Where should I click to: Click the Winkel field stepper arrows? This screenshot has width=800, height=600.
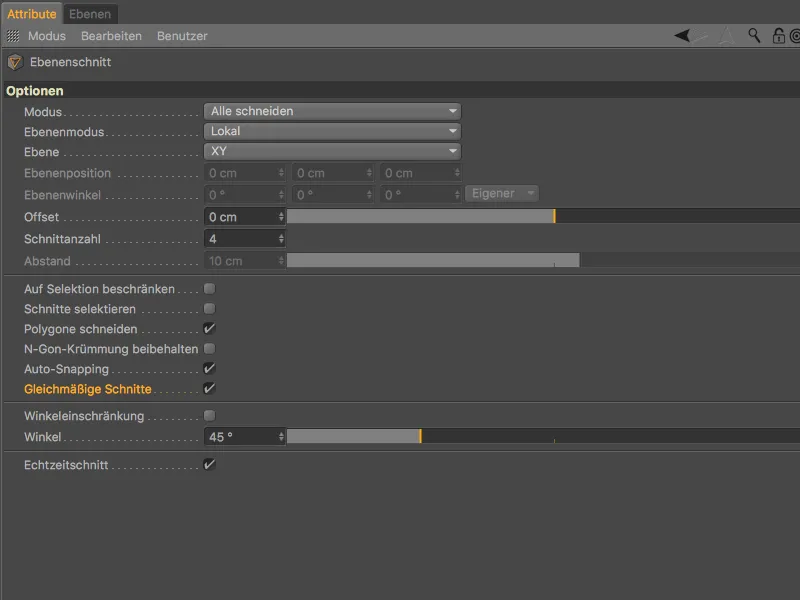pos(281,437)
